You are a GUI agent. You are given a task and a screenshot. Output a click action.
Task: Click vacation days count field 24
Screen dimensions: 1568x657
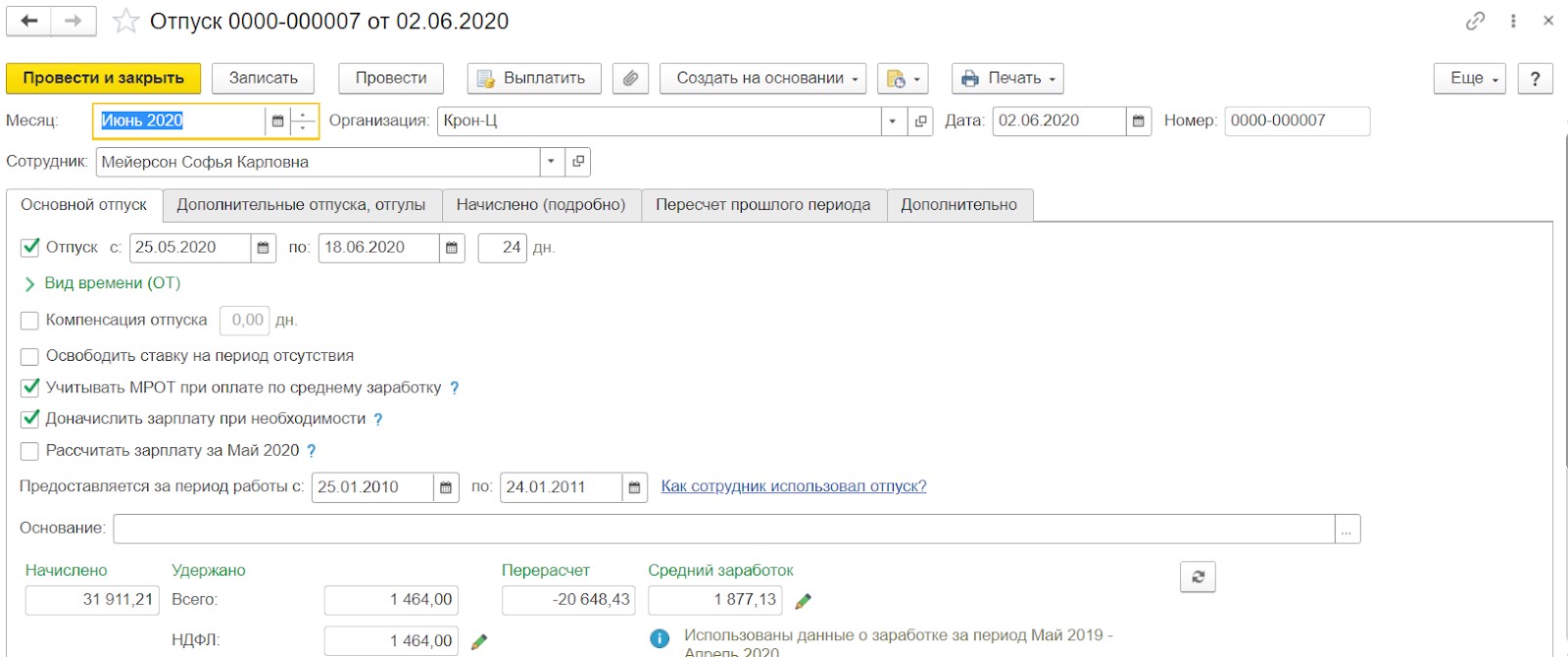pos(503,248)
